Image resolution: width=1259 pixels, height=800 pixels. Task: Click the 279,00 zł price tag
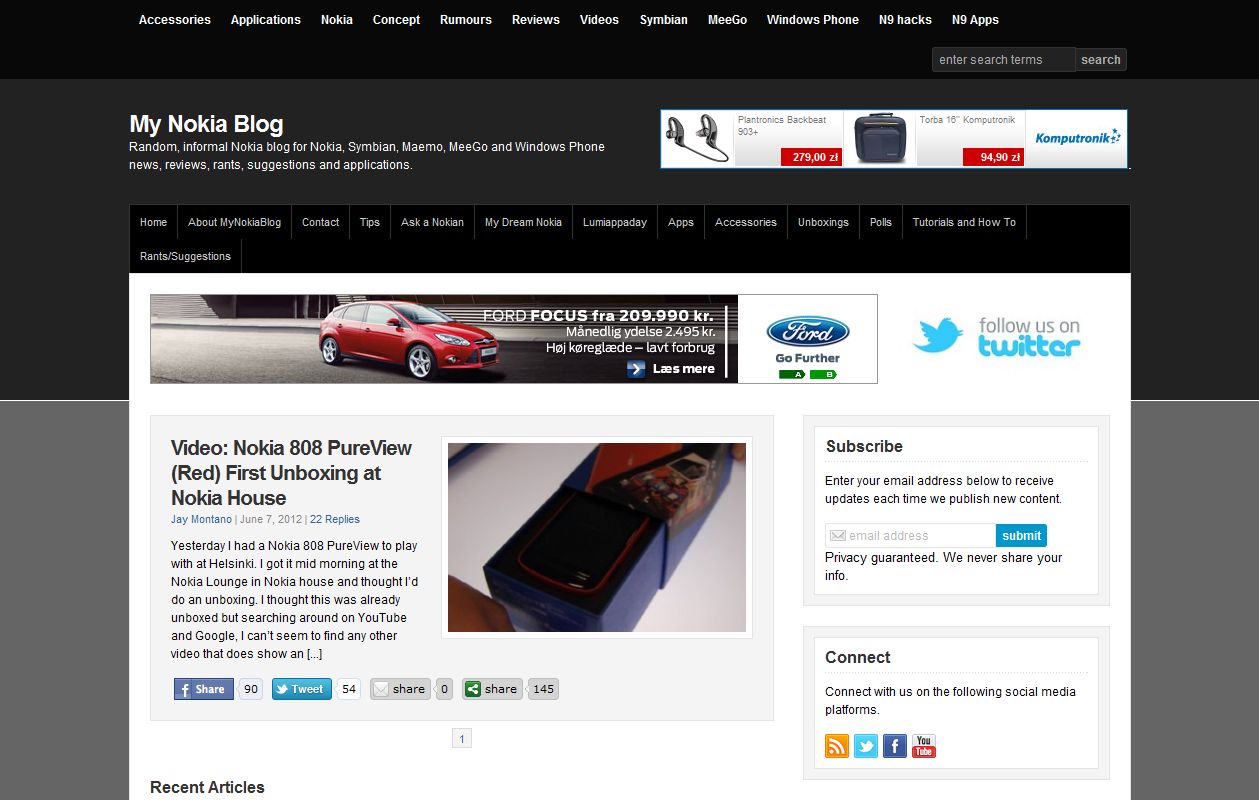point(812,157)
